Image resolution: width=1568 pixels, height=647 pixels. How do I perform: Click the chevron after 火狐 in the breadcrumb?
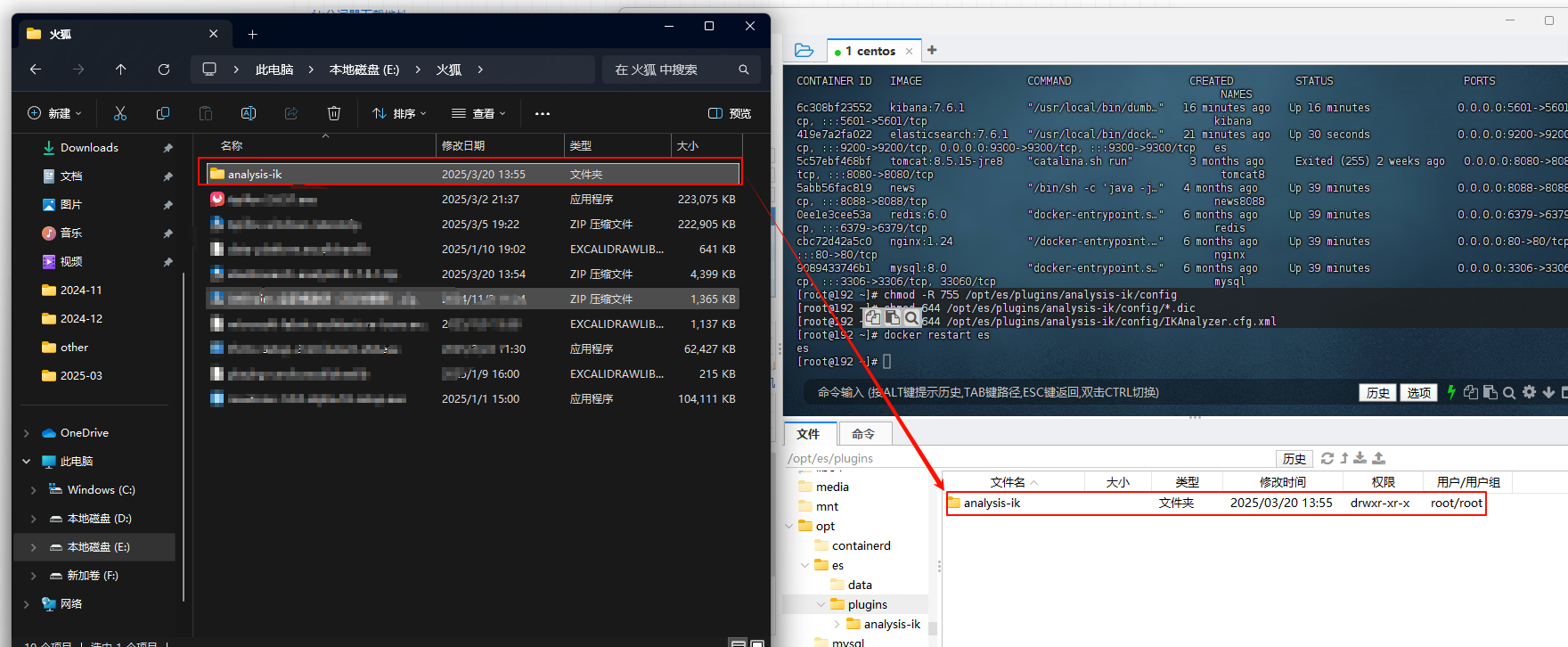pyautogui.click(x=480, y=70)
